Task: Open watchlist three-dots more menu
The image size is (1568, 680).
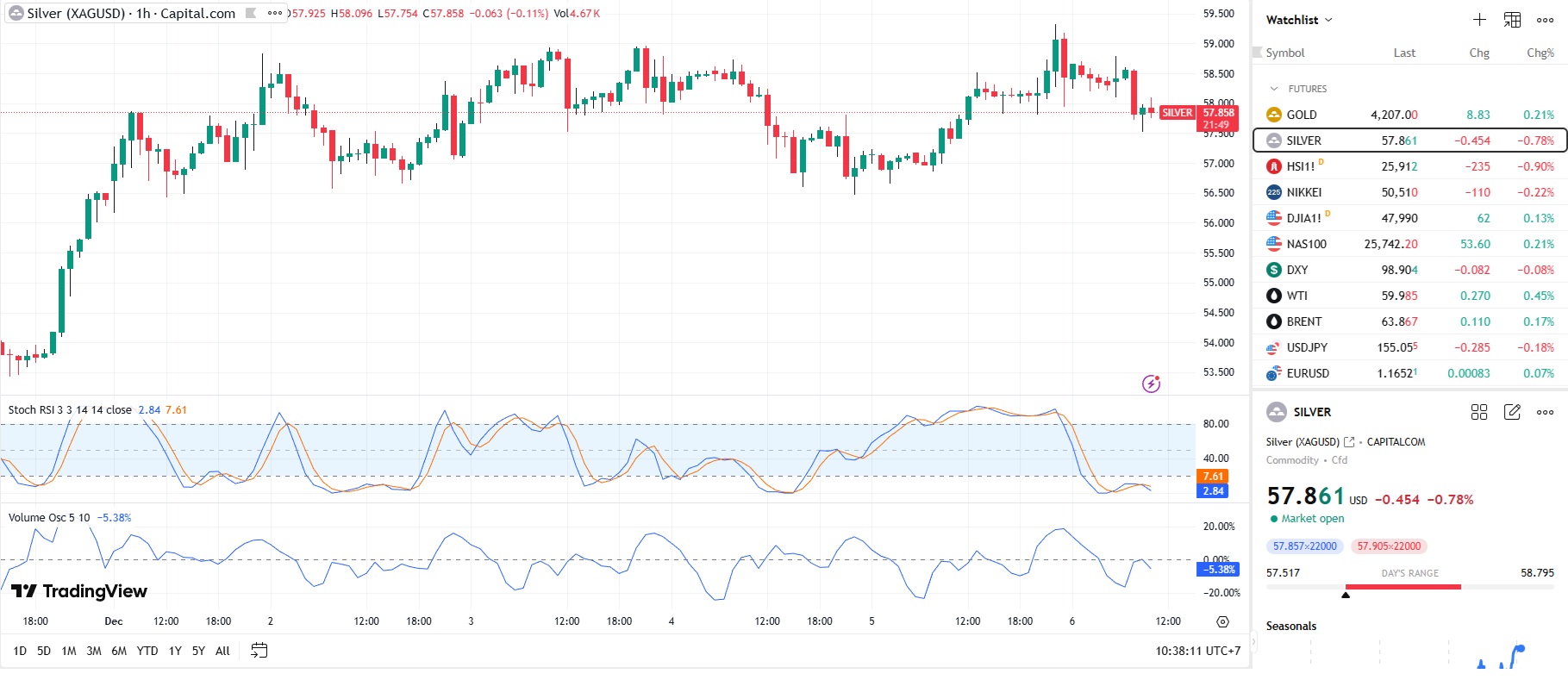Action: 1545,20
